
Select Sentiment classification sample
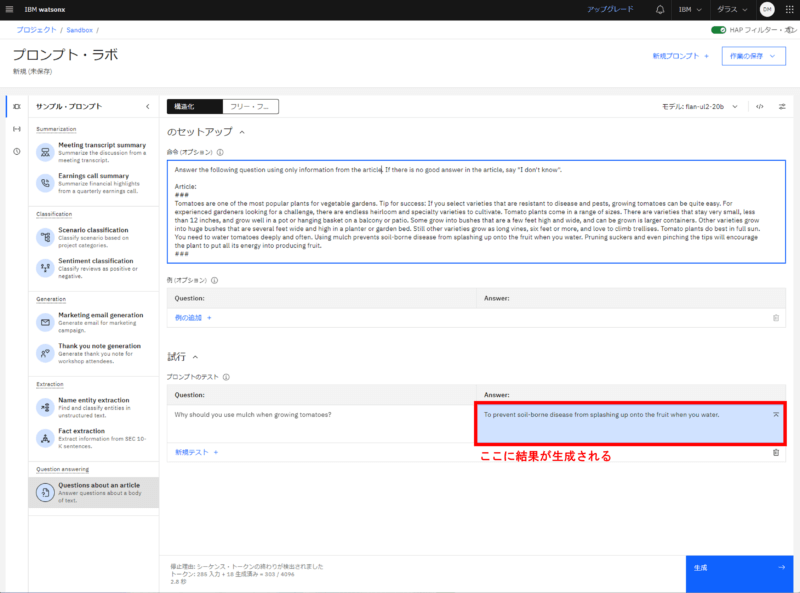(x=93, y=268)
